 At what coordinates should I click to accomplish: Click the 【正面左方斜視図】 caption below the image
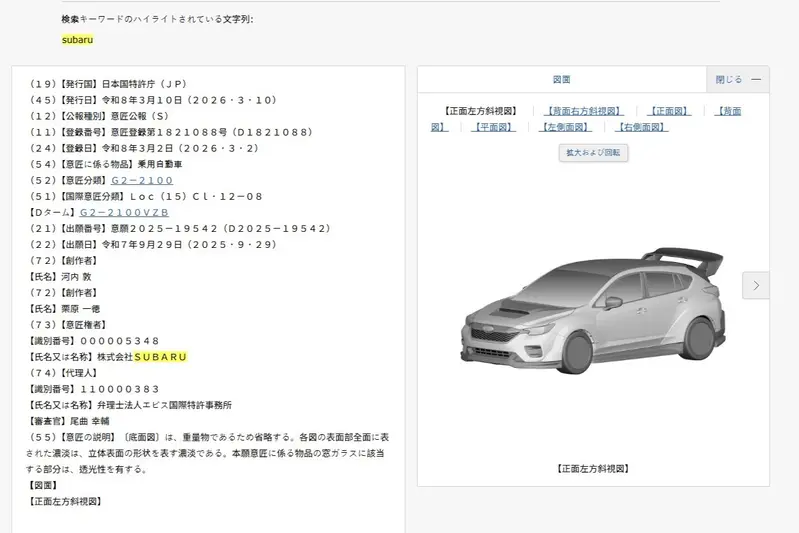coord(592,468)
